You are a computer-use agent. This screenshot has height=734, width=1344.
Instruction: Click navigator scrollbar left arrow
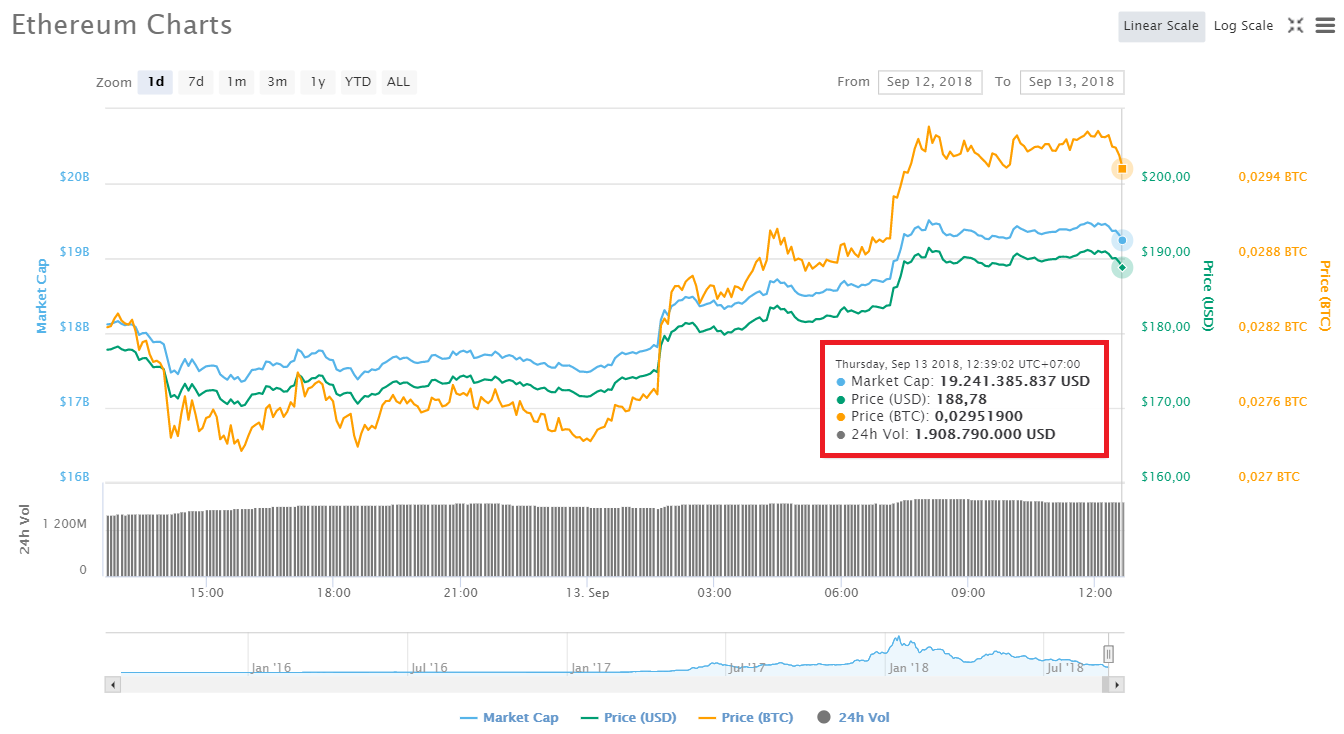click(x=113, y=685)
